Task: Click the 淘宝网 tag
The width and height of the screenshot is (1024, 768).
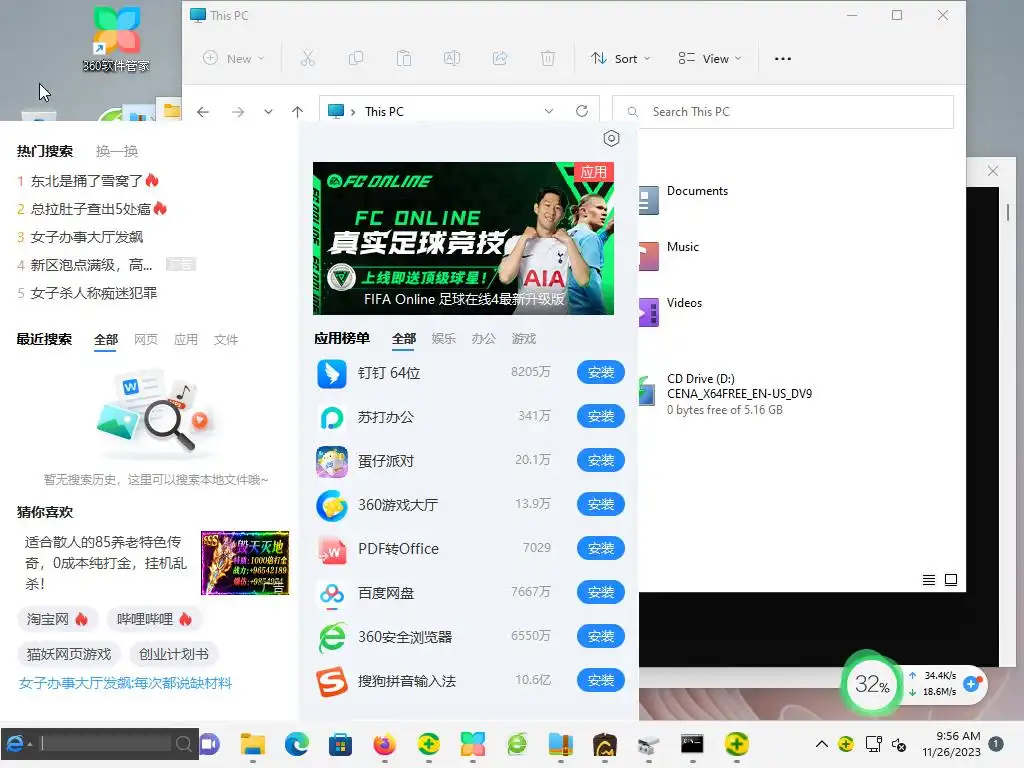Action: click(x=57, y=619)
